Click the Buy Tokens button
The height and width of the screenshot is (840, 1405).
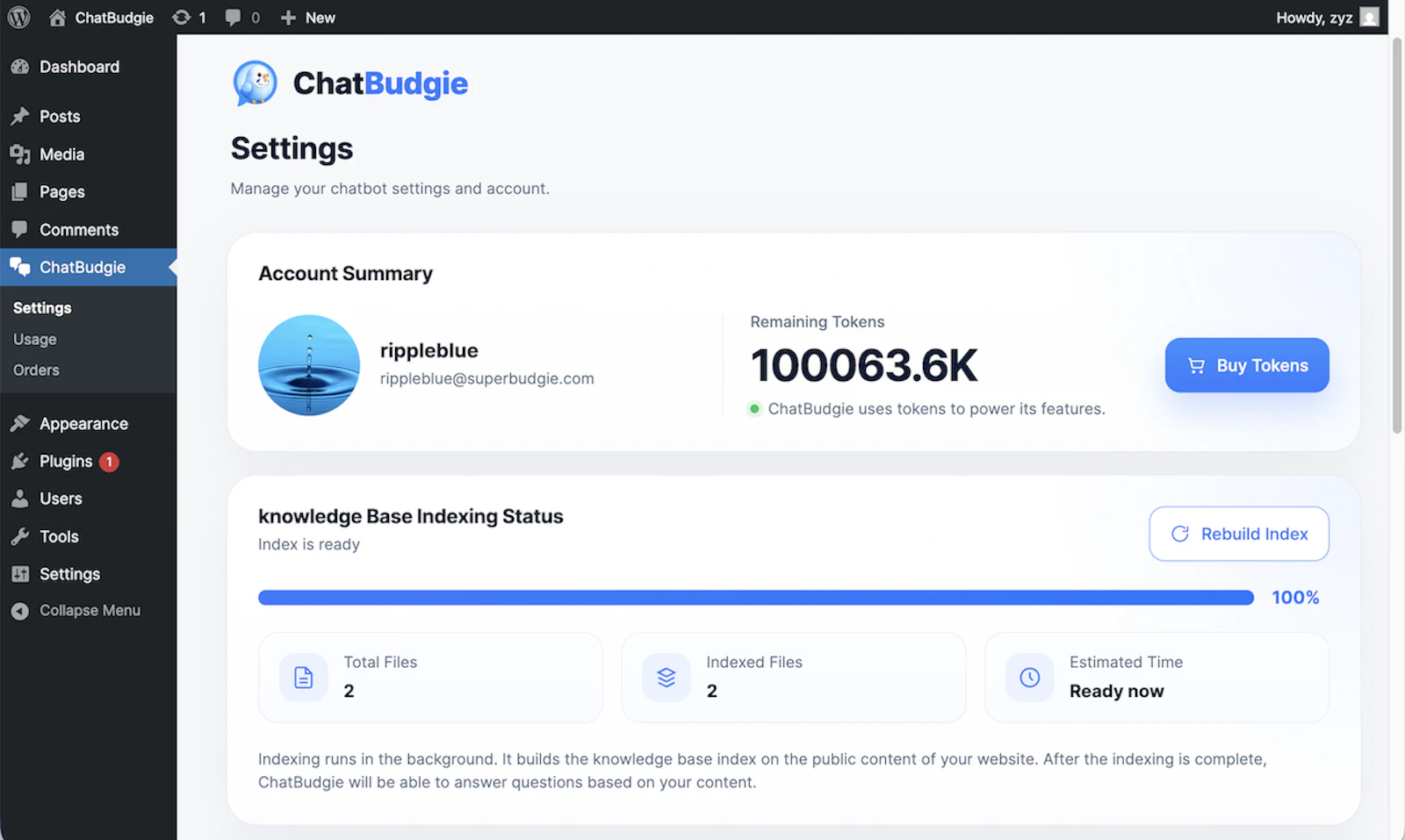click(1247, 365)
